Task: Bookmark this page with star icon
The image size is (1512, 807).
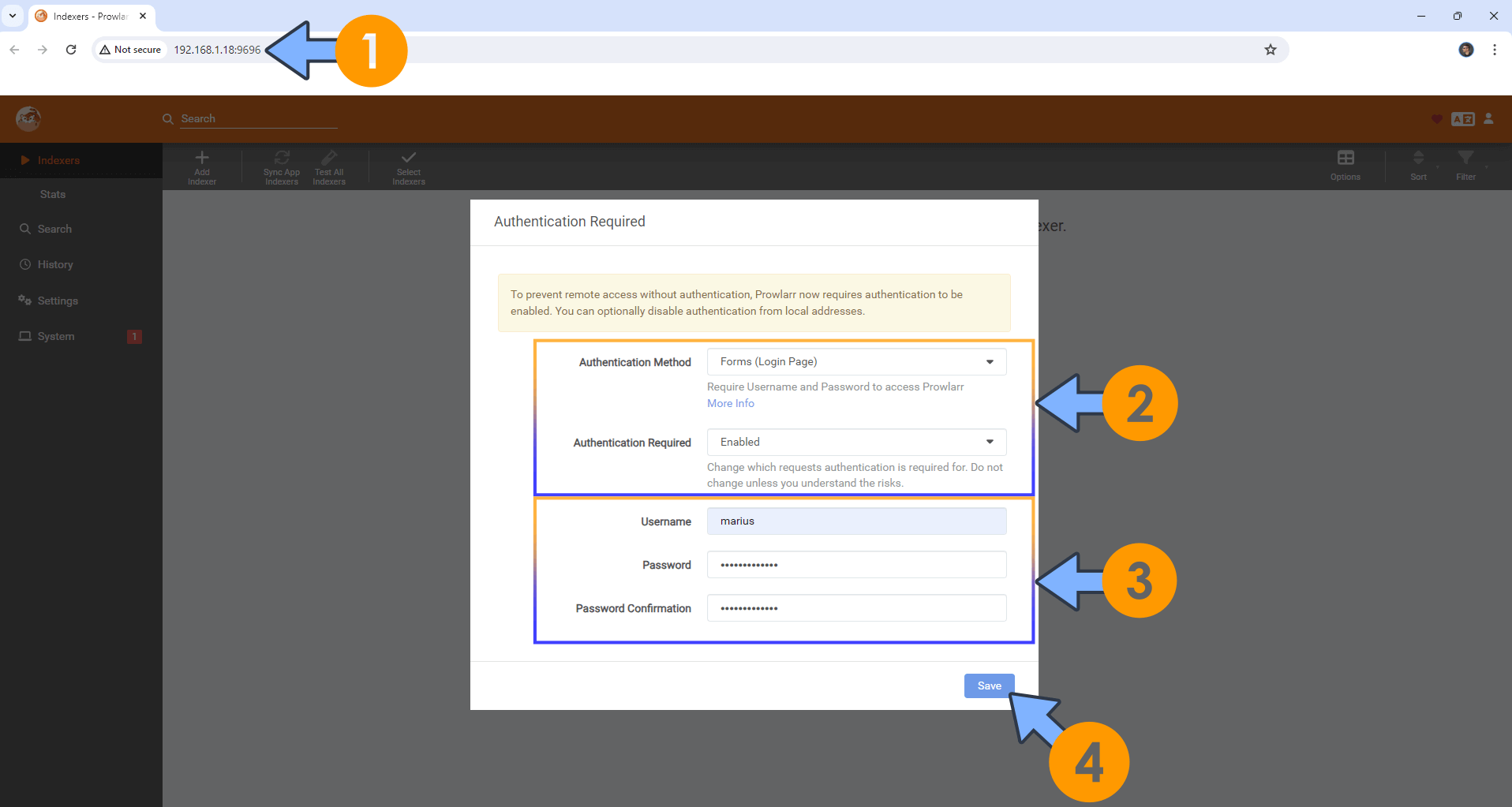Action: [1271, 50]
